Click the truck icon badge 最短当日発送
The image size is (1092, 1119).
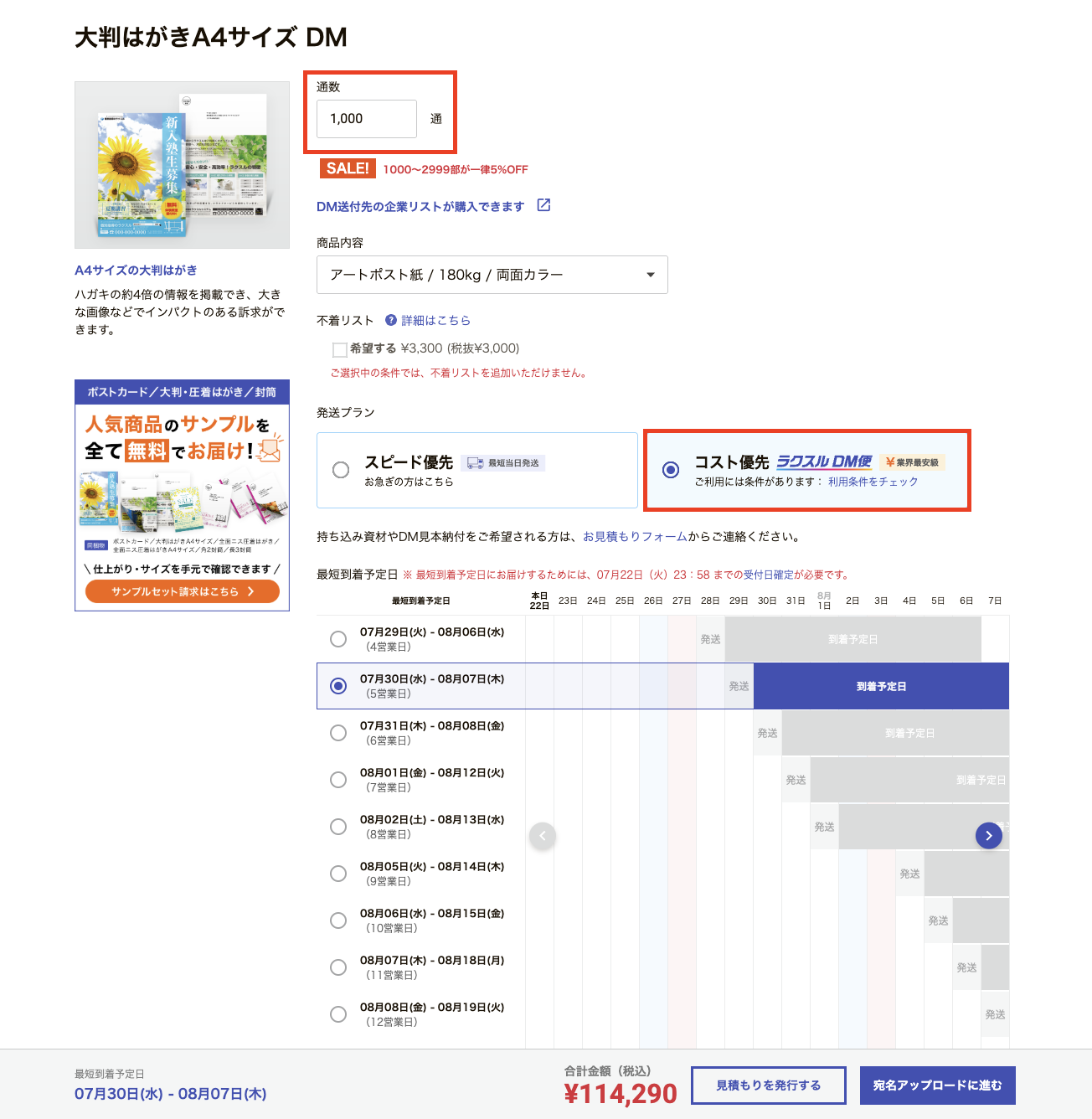point(503,462)
